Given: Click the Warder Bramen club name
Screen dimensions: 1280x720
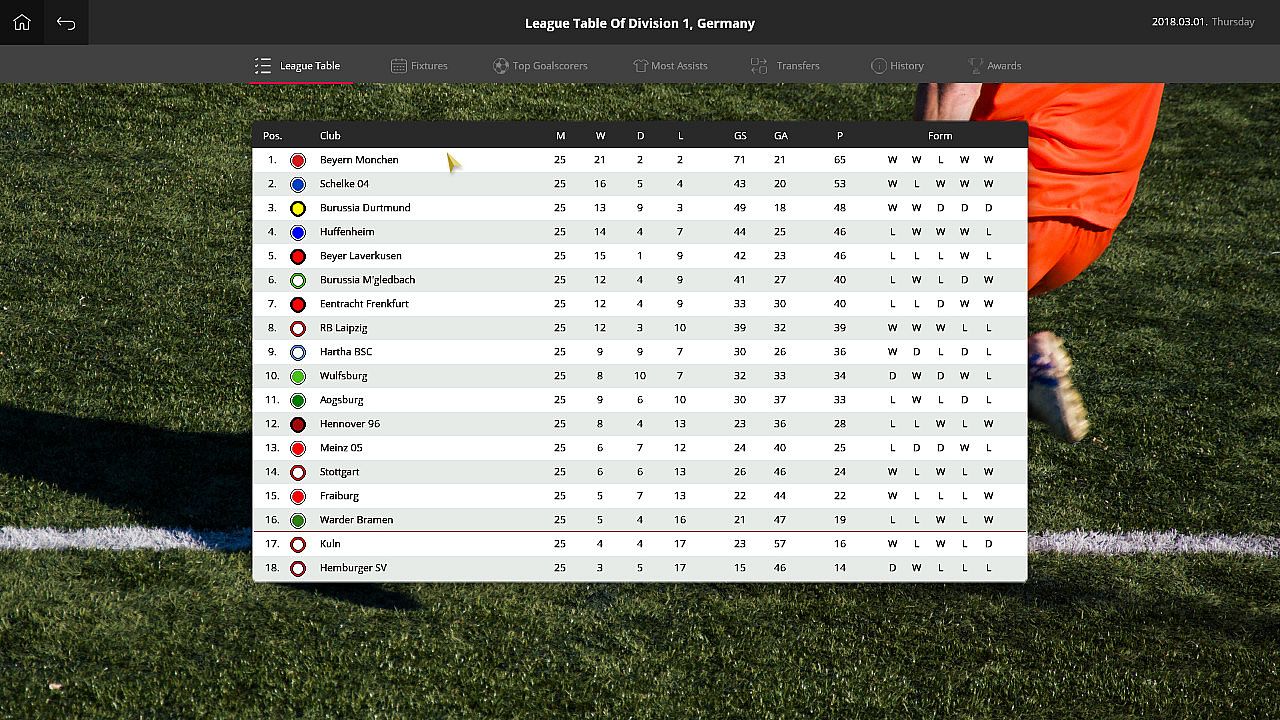Looking at the screenshot, I should click(x=356, y=520).
